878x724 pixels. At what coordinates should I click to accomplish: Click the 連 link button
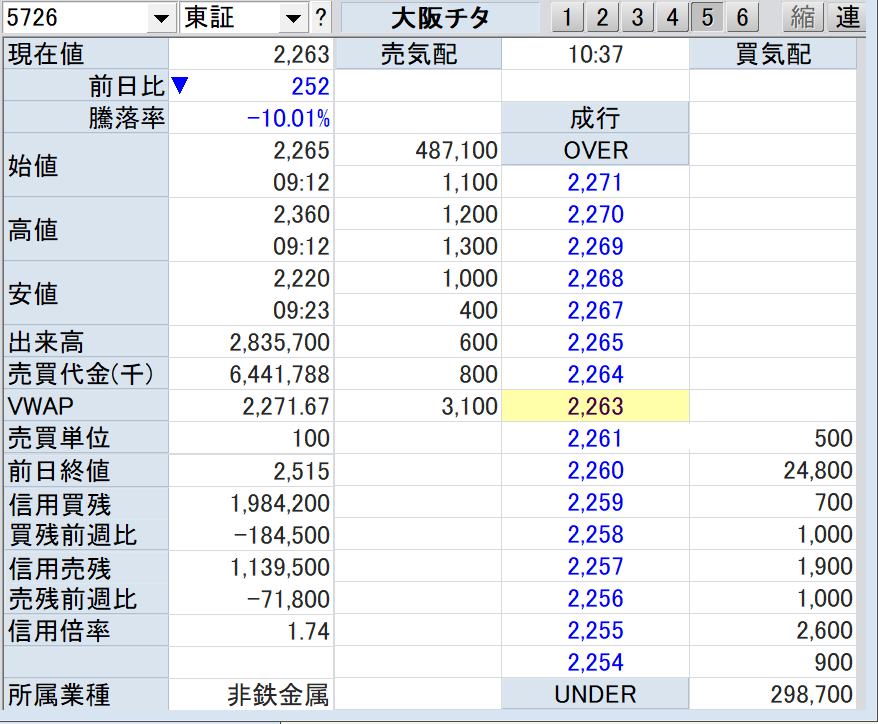tap(847, 17)
